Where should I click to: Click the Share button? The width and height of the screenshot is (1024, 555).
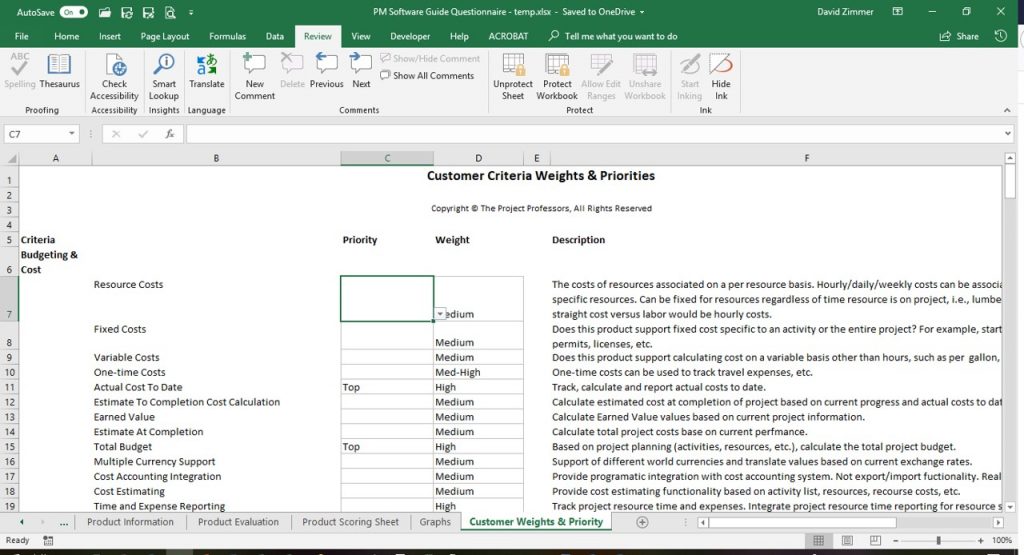[x=959, y=36]
